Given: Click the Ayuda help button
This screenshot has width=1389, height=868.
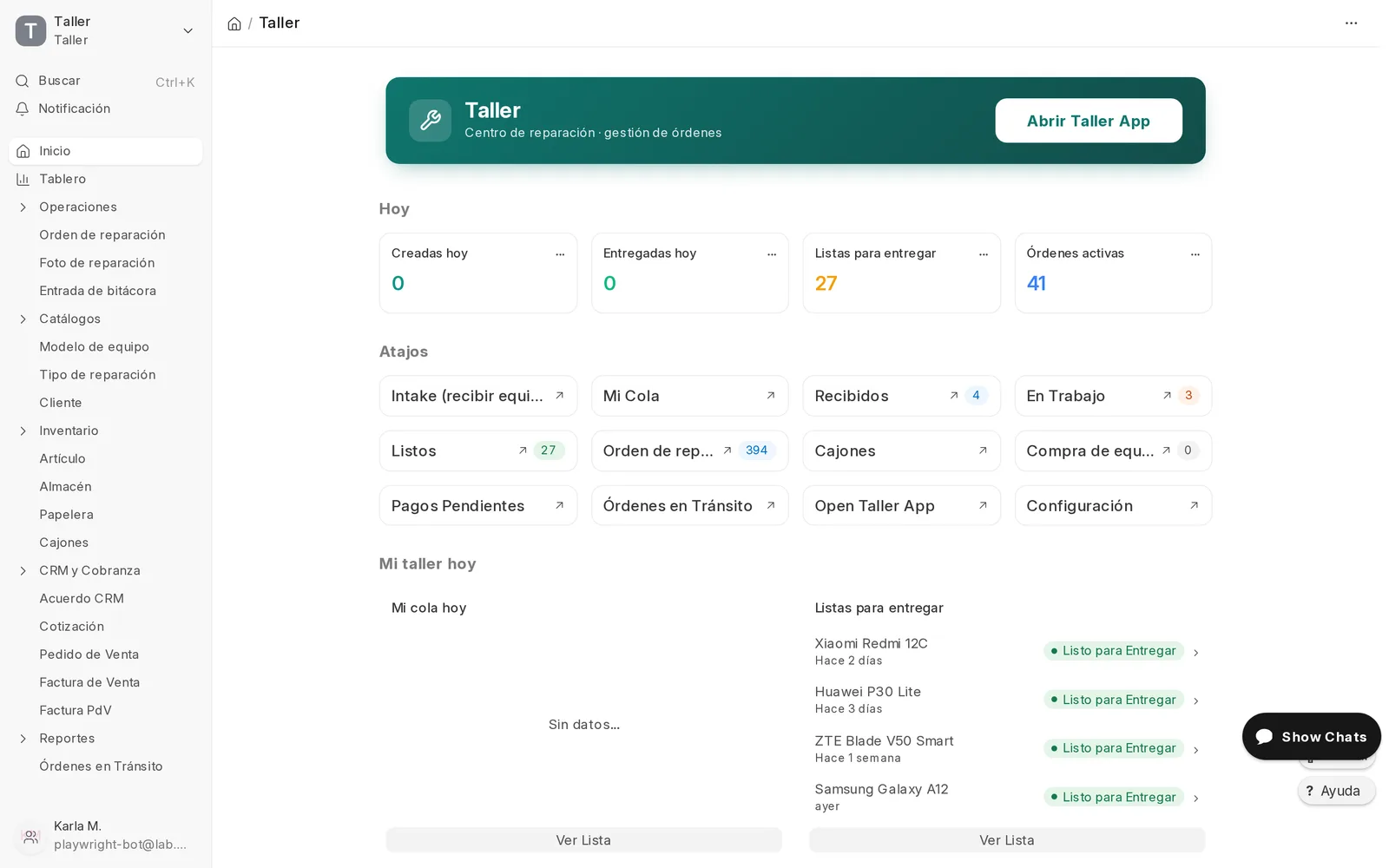Looking at the screenshot, I should (x=1337, y=791).
